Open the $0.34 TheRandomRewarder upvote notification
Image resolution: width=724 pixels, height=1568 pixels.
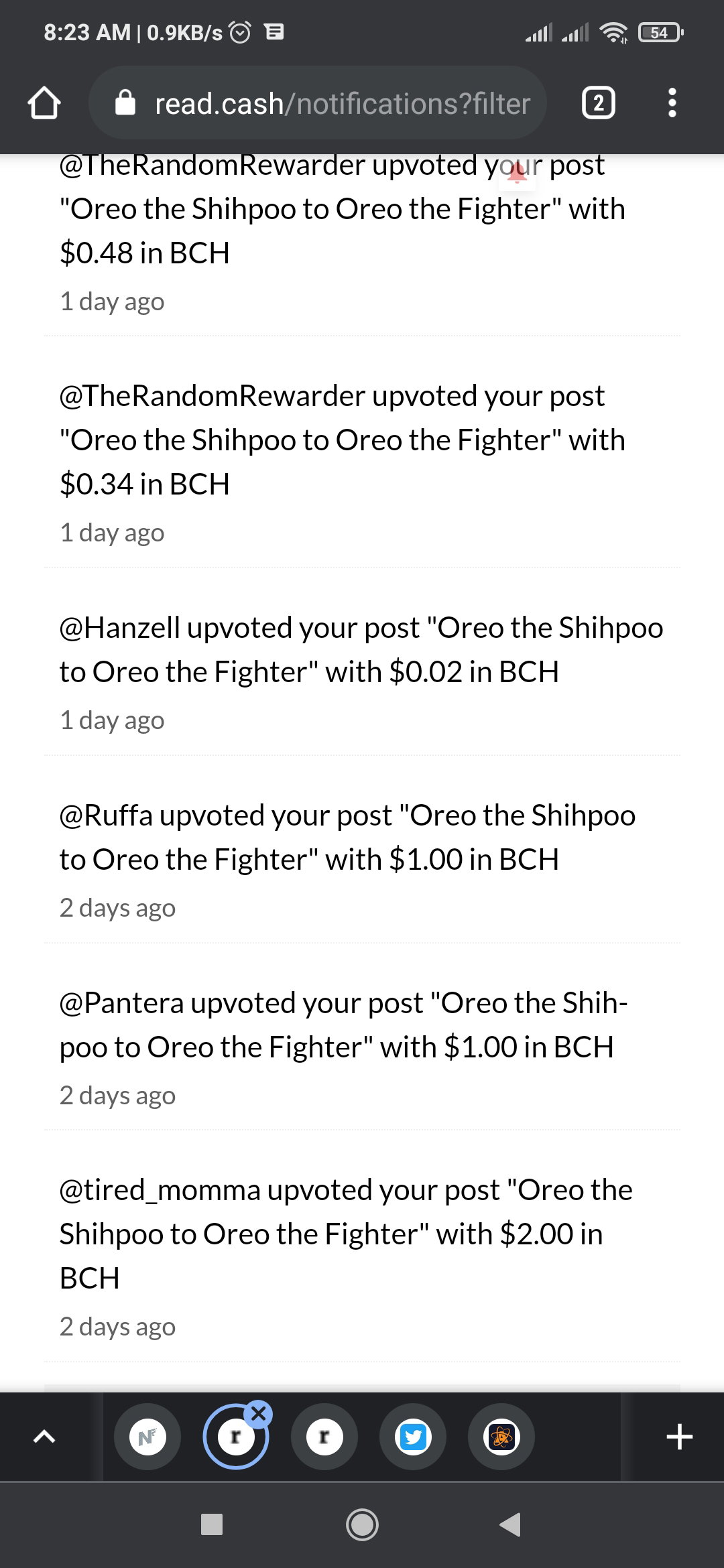[x=362, y=462]
